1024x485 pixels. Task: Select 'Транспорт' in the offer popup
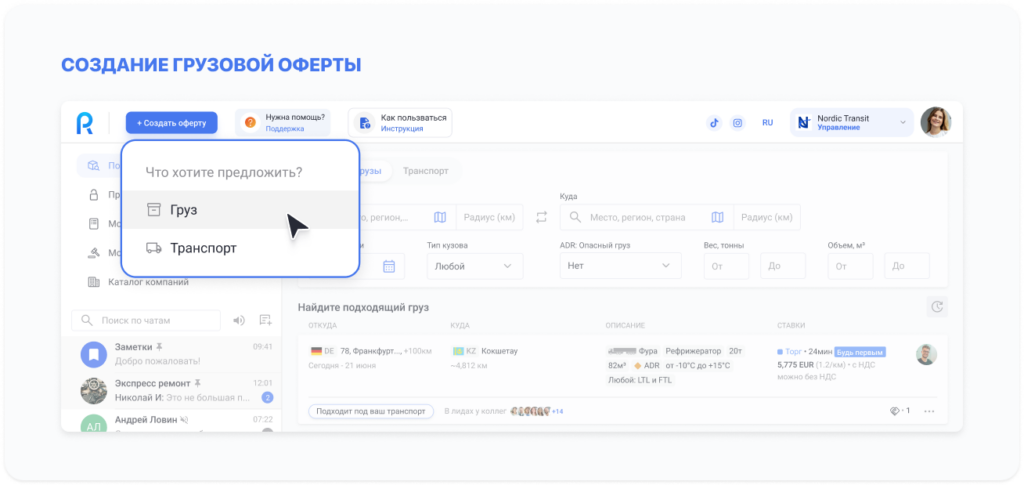(x=240, y=248)
